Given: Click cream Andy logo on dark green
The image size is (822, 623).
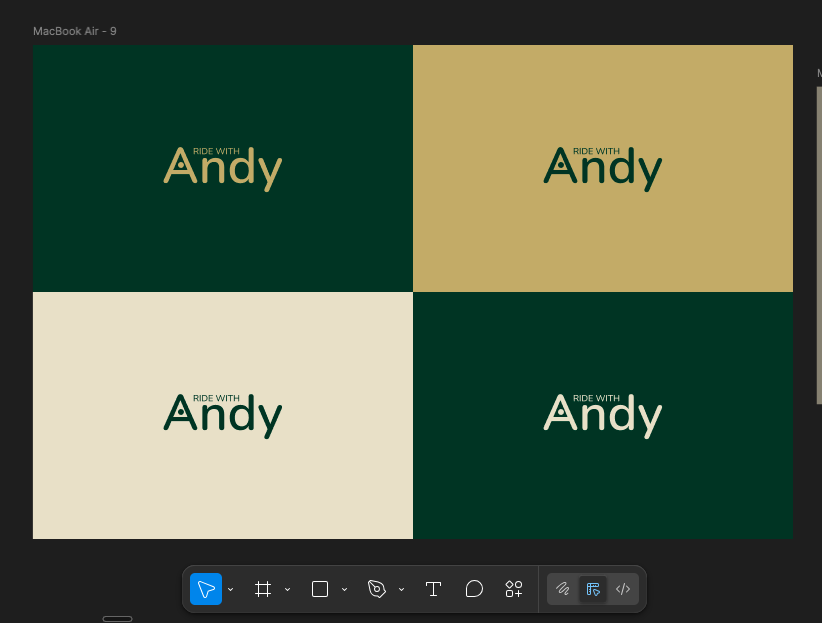Looking at the screenshot, I should pyautogui.click(x=603, y=416).
